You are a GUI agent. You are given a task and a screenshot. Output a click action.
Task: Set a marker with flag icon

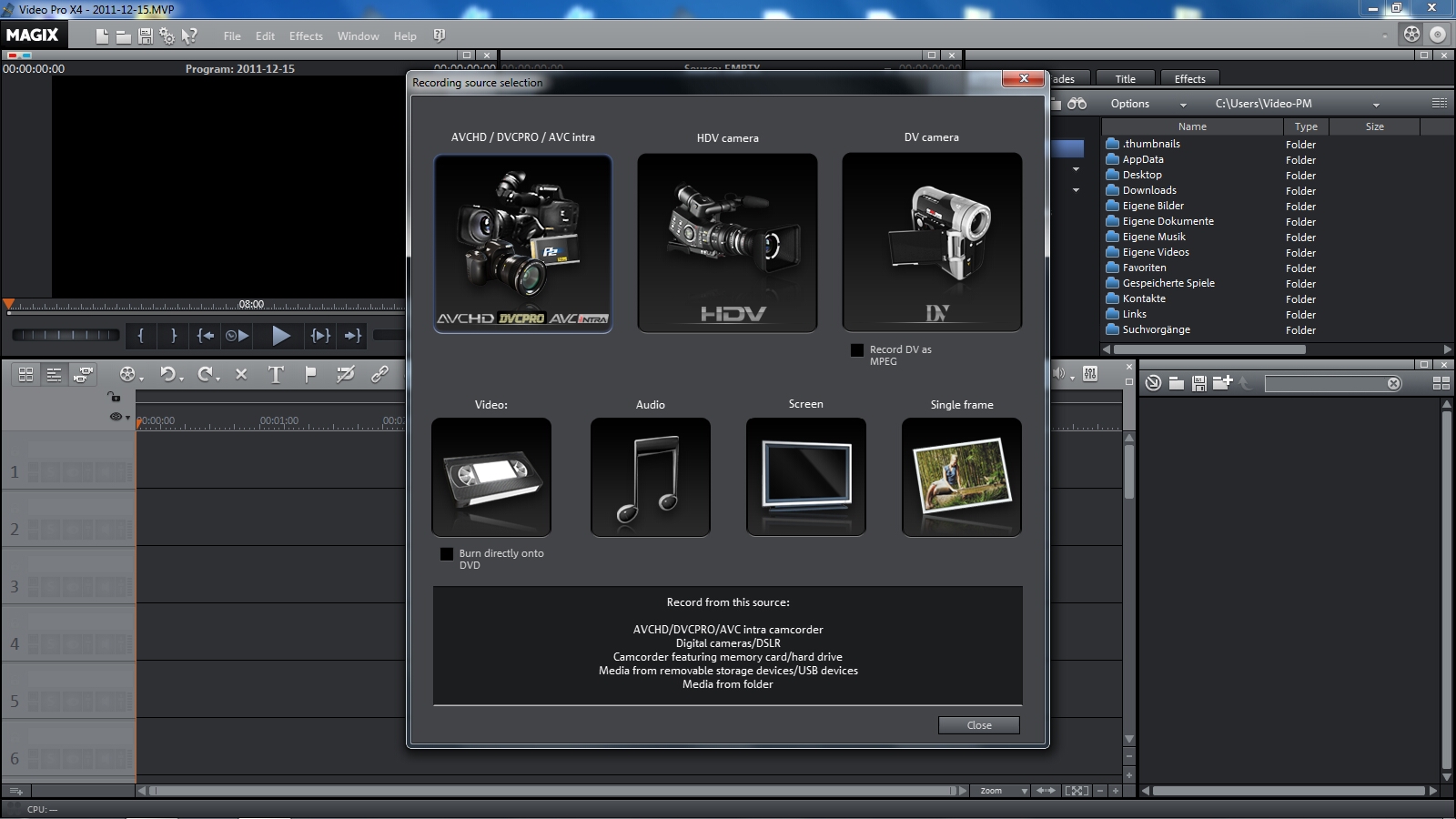click(310, 374)
